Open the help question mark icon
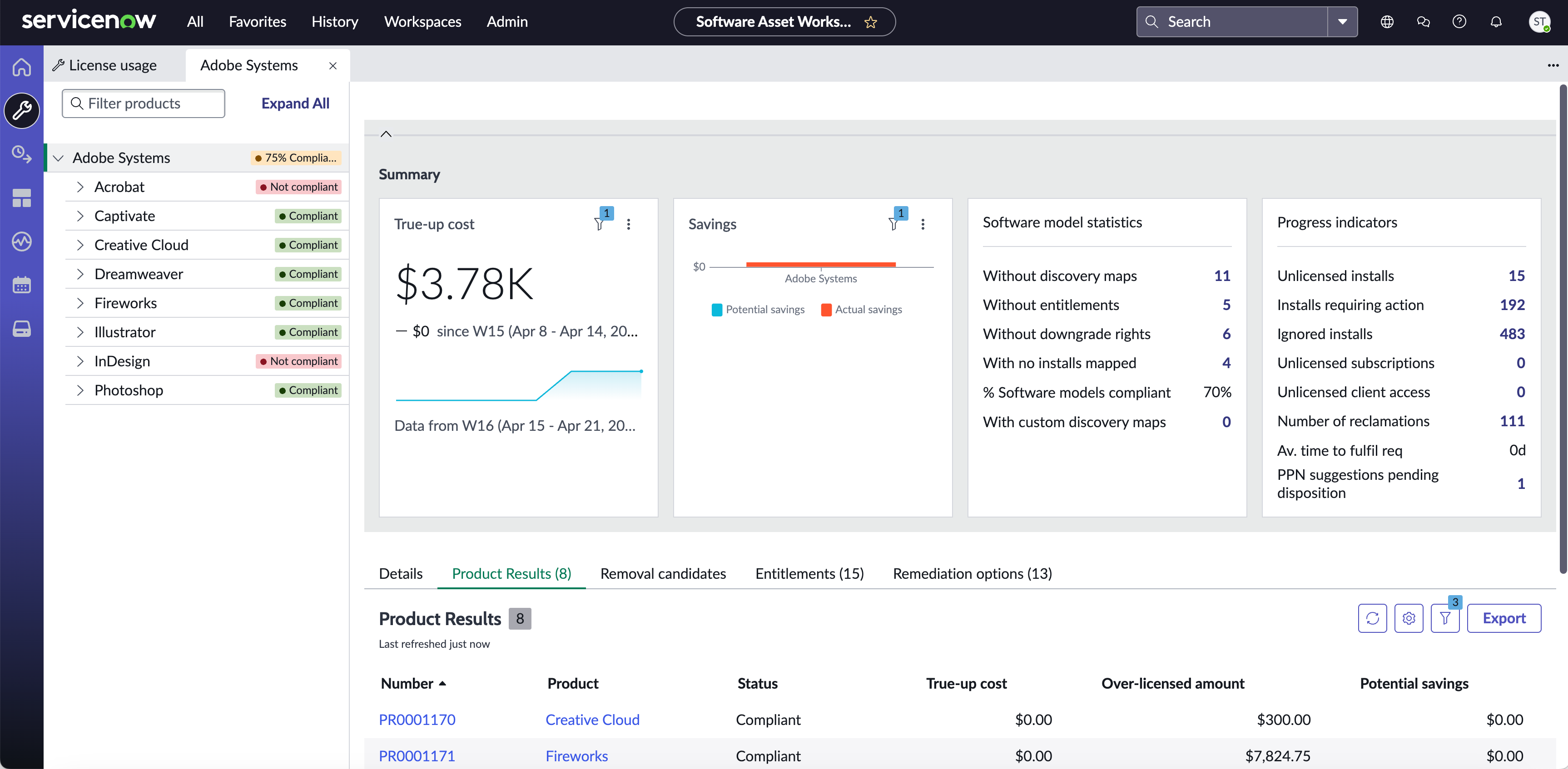Screen dimensions: 1568x769 point(1459,22)
